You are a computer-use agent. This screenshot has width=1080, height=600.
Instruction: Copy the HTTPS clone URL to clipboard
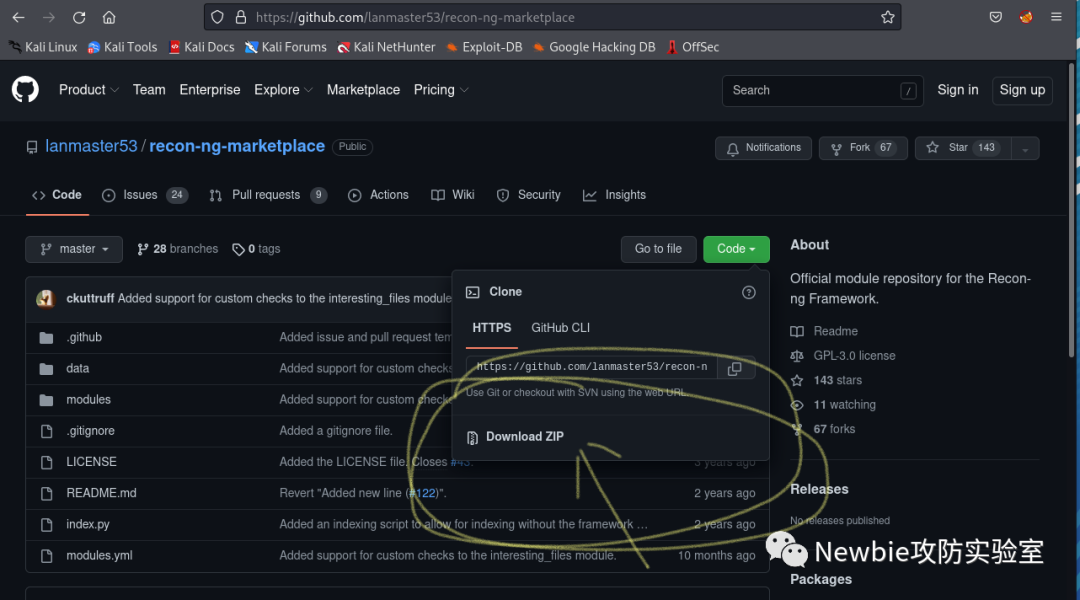[735, 369]
